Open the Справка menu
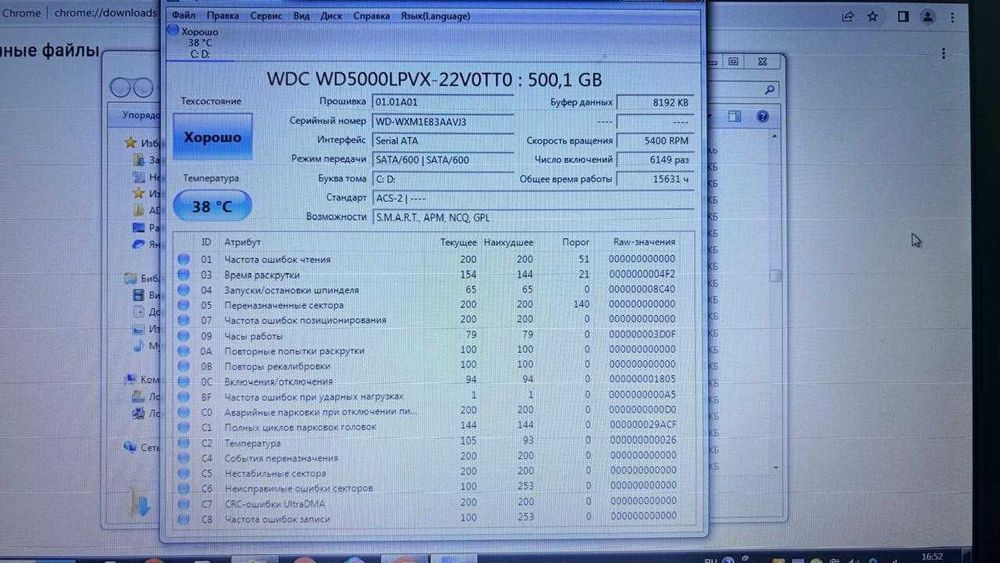This screenshot has height=563, width=1000. click(x=371, y=16)
